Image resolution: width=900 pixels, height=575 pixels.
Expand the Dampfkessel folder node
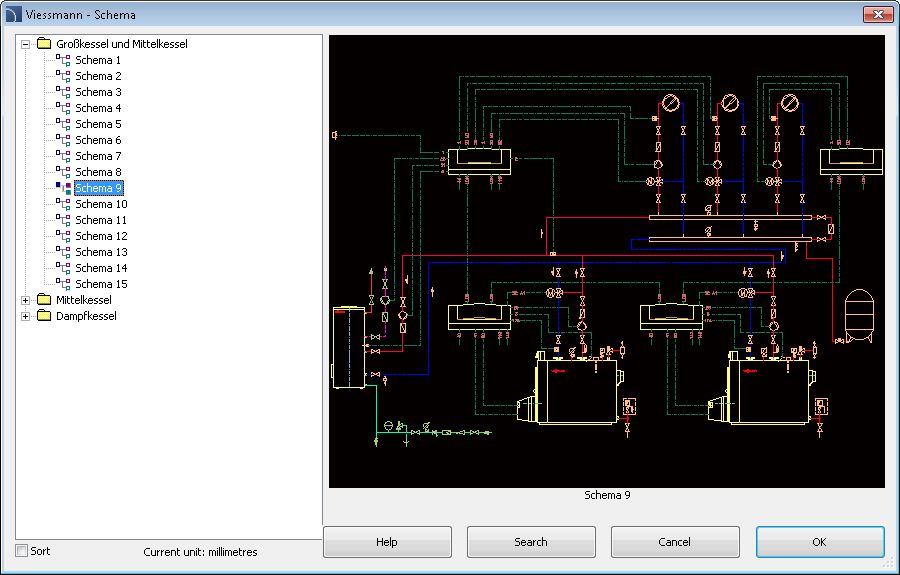(26, 316)
